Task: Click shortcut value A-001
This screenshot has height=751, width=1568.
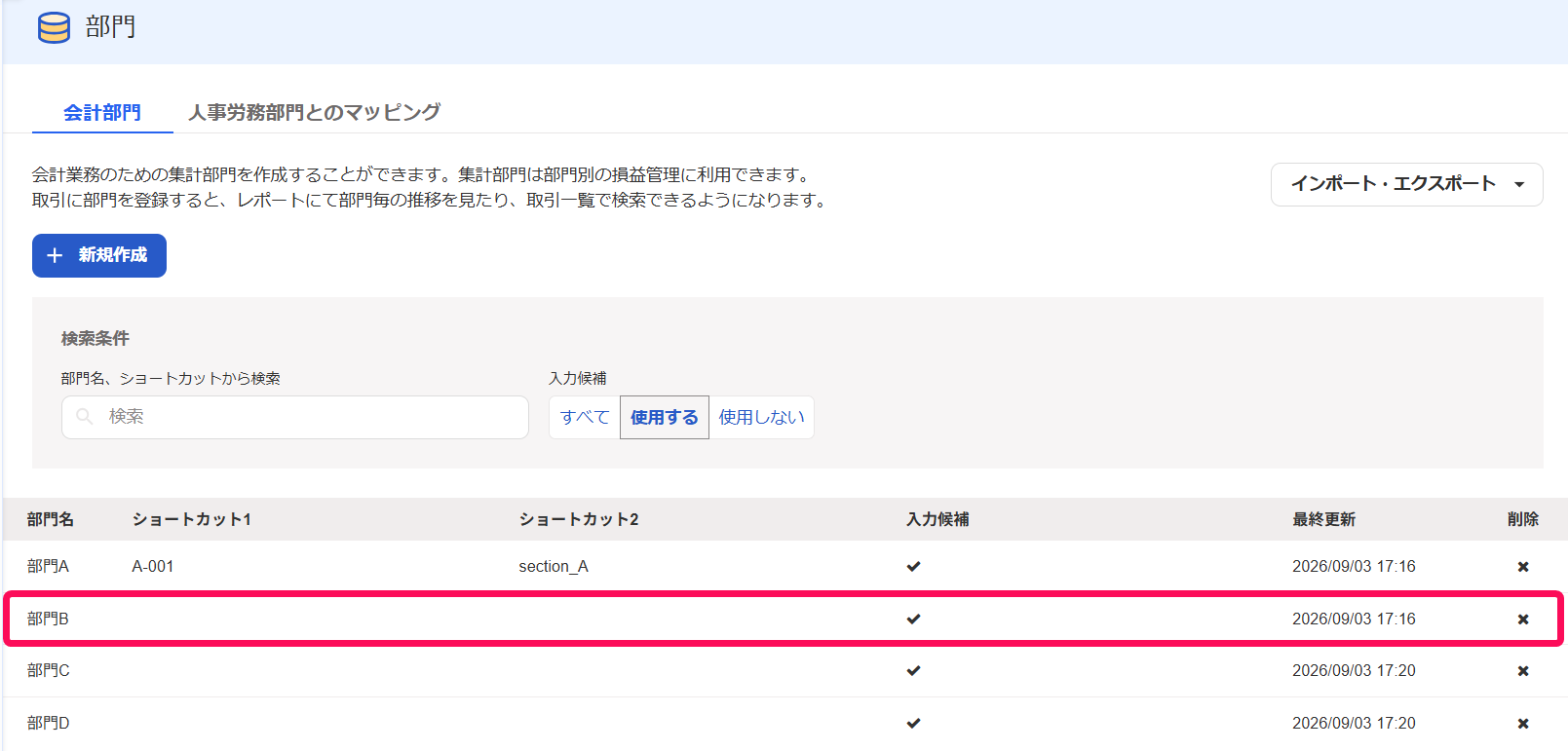Action: pos(153,567)
